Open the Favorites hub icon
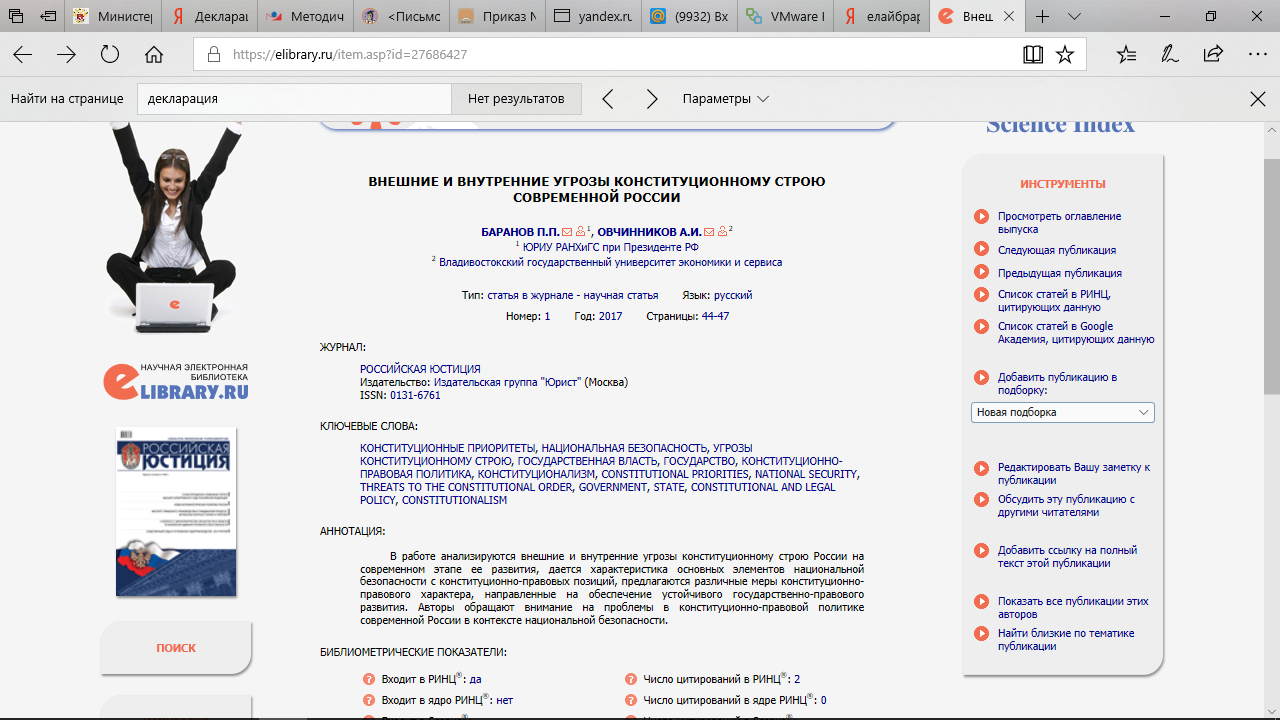This screenshot has width=1280, height=720. pos(1126,55)
